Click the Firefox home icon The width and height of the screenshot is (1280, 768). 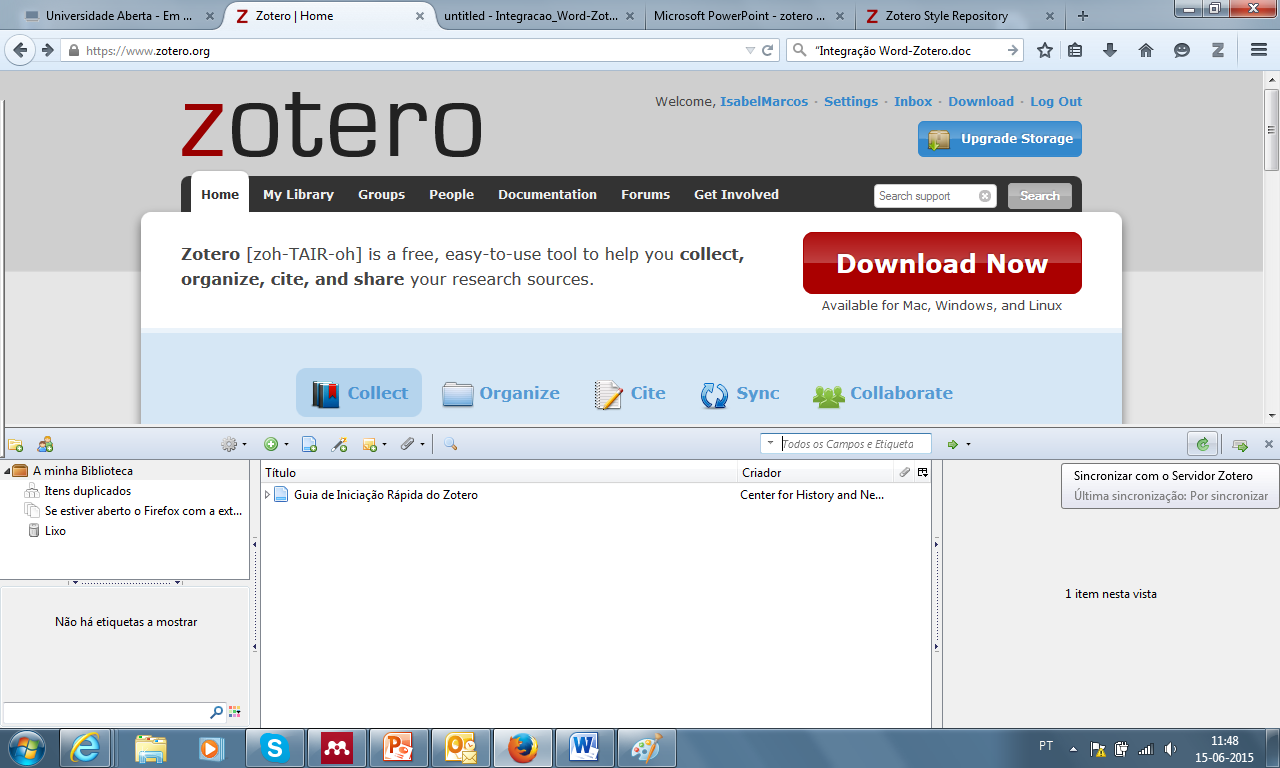(1146, 50)
